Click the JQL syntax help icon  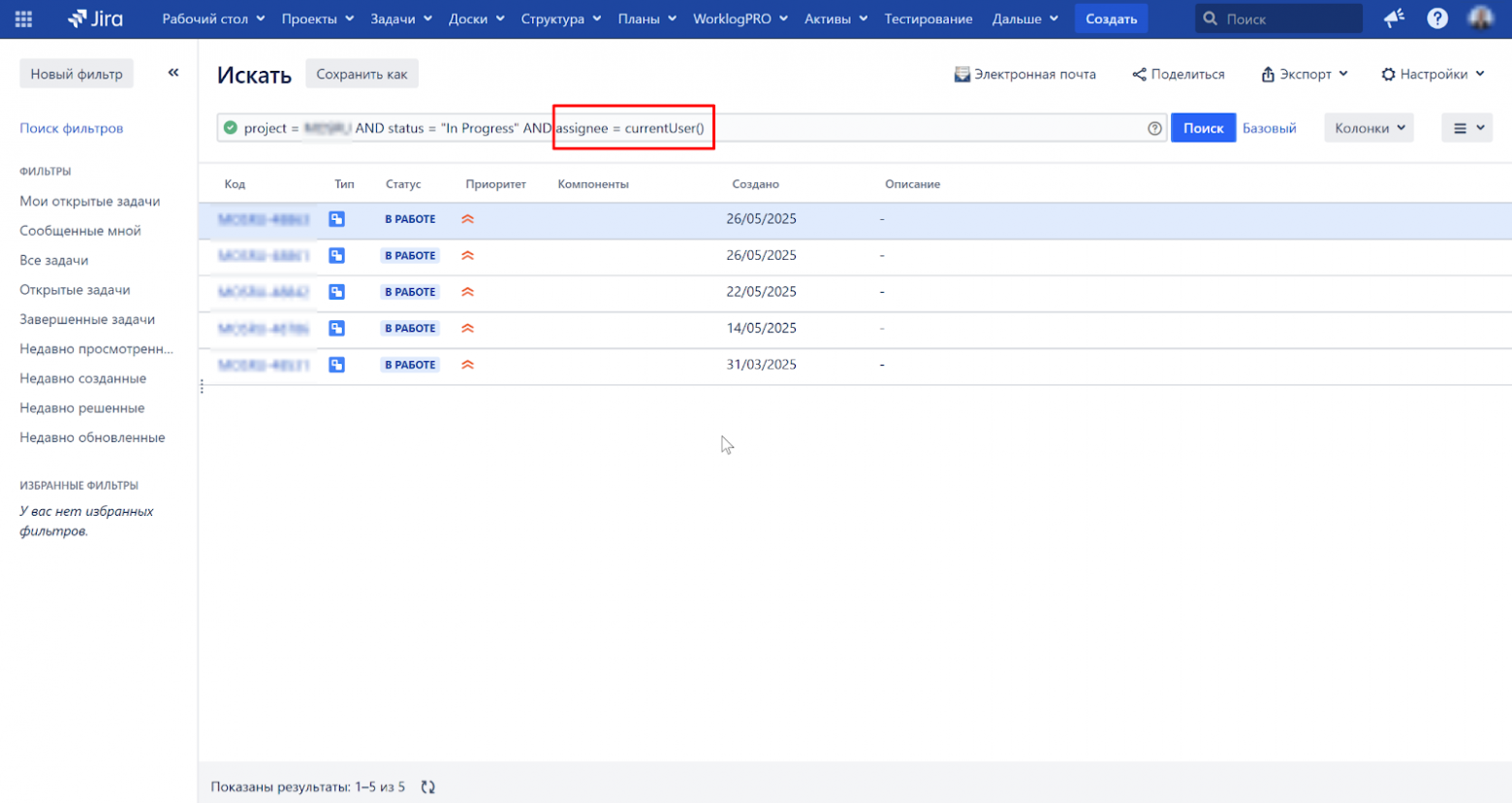pyautogui.click(x=1152, y=127)
